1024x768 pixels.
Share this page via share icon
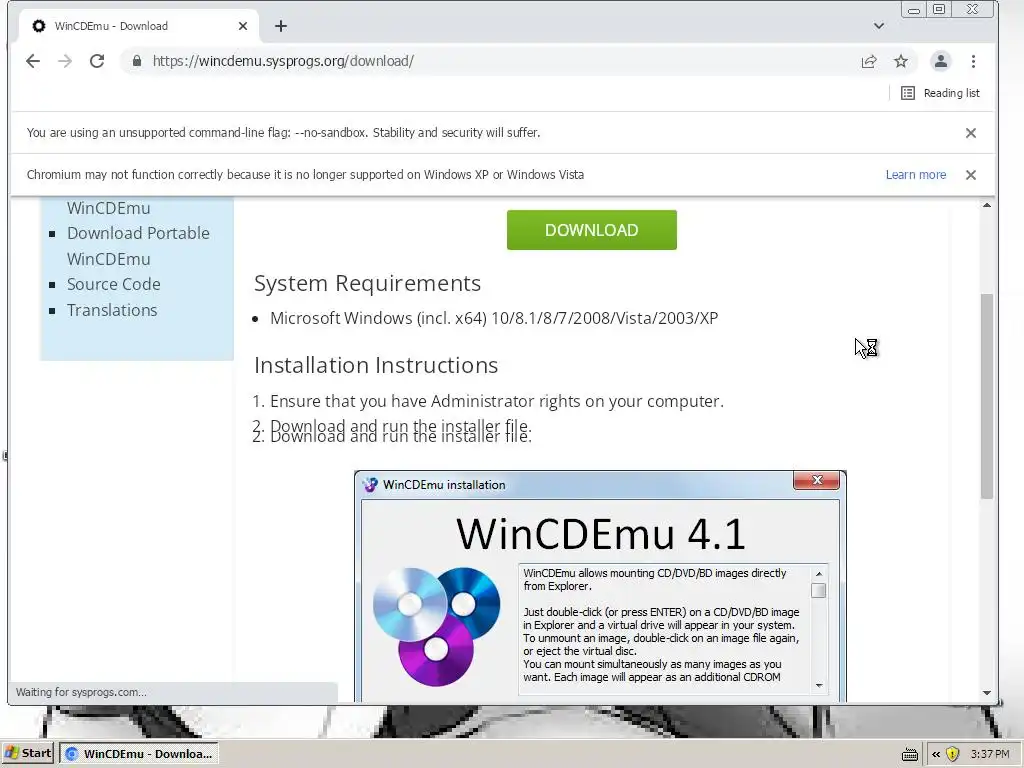click(x=869, y=61)
